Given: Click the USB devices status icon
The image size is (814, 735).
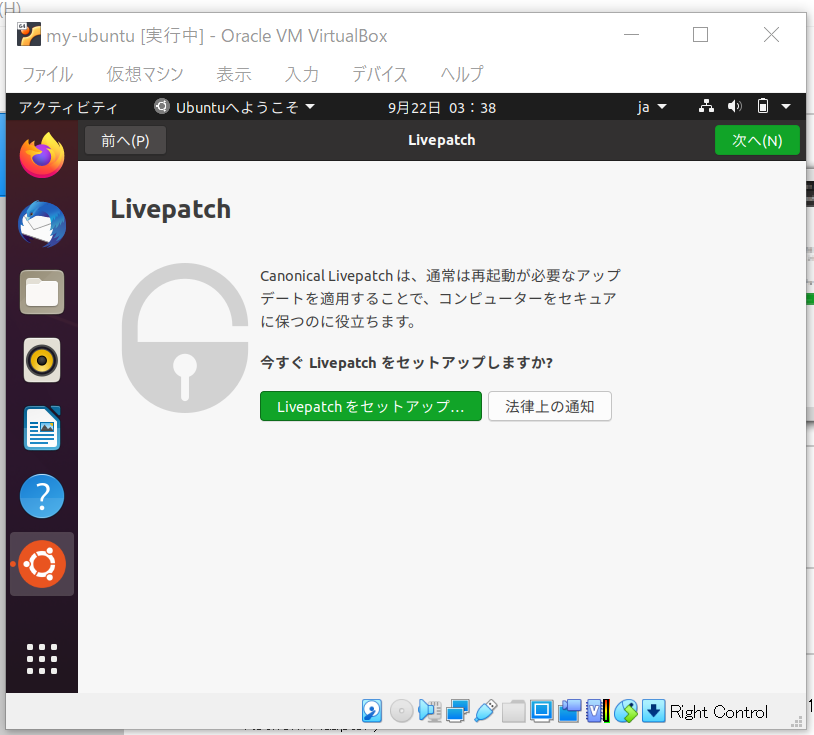Looking at the screenshot, I should pos(486,711).
